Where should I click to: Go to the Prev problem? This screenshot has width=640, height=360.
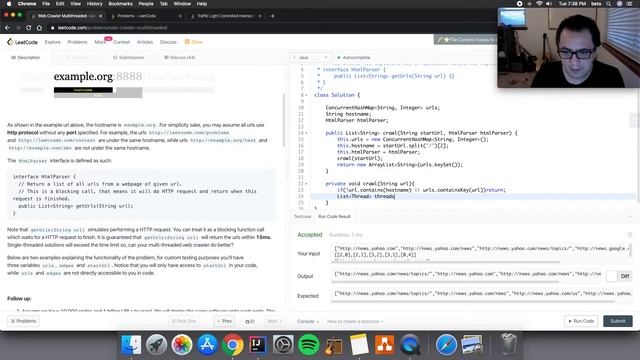coord(224,321)
